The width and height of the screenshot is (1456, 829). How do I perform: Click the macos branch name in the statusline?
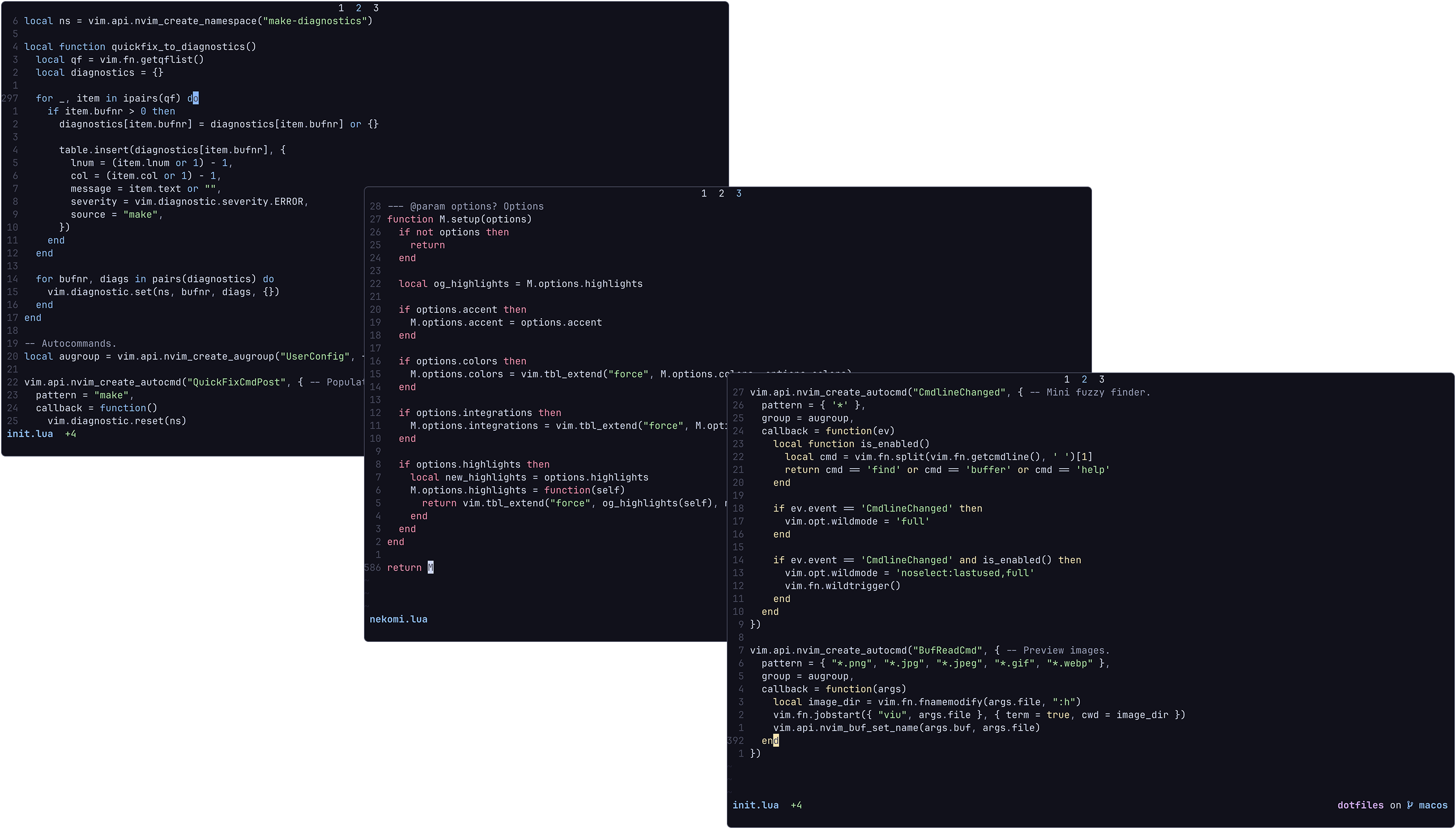point(1432,805)
